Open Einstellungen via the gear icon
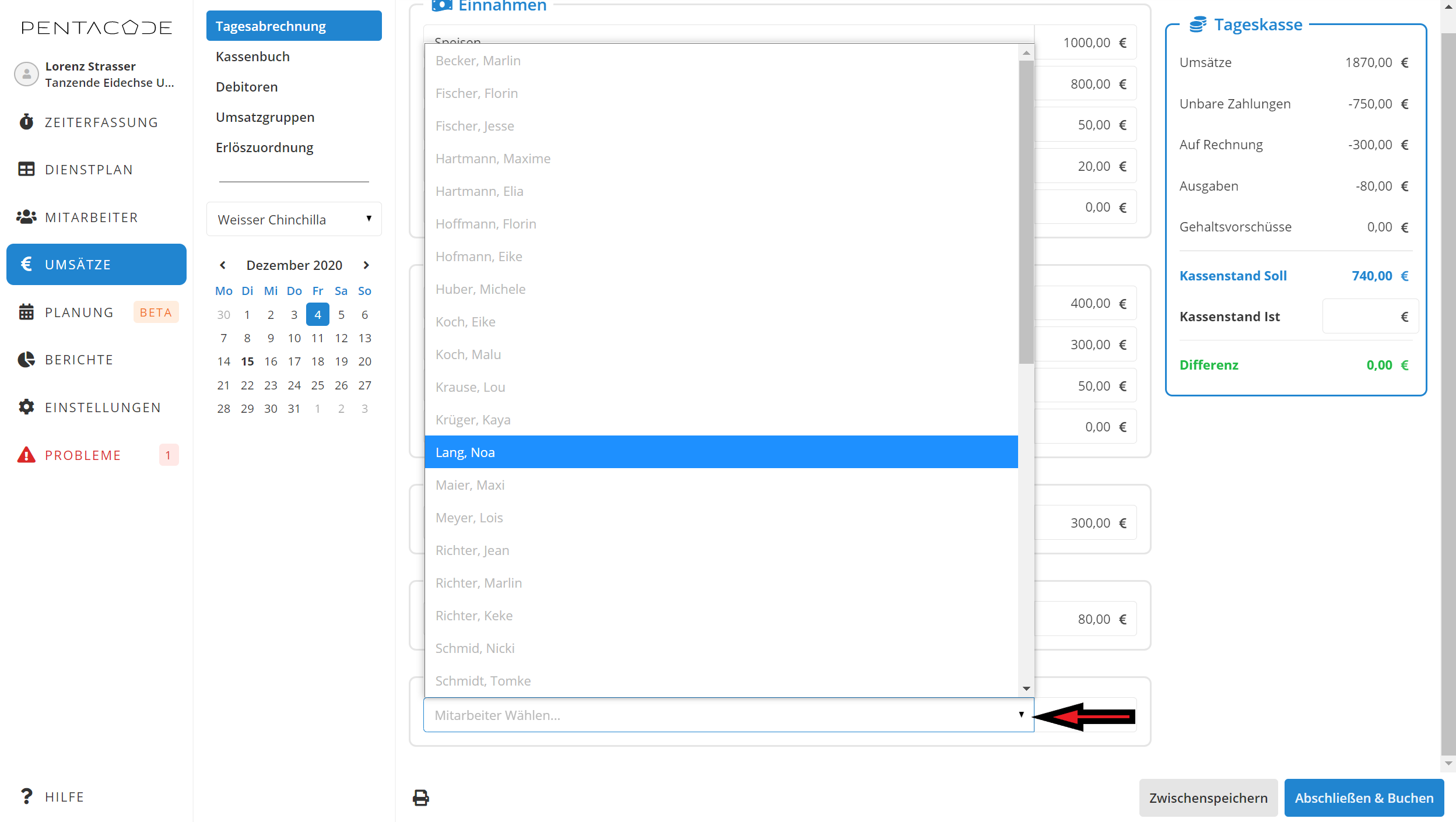The image size is (1456, 822). coord(26,407)
